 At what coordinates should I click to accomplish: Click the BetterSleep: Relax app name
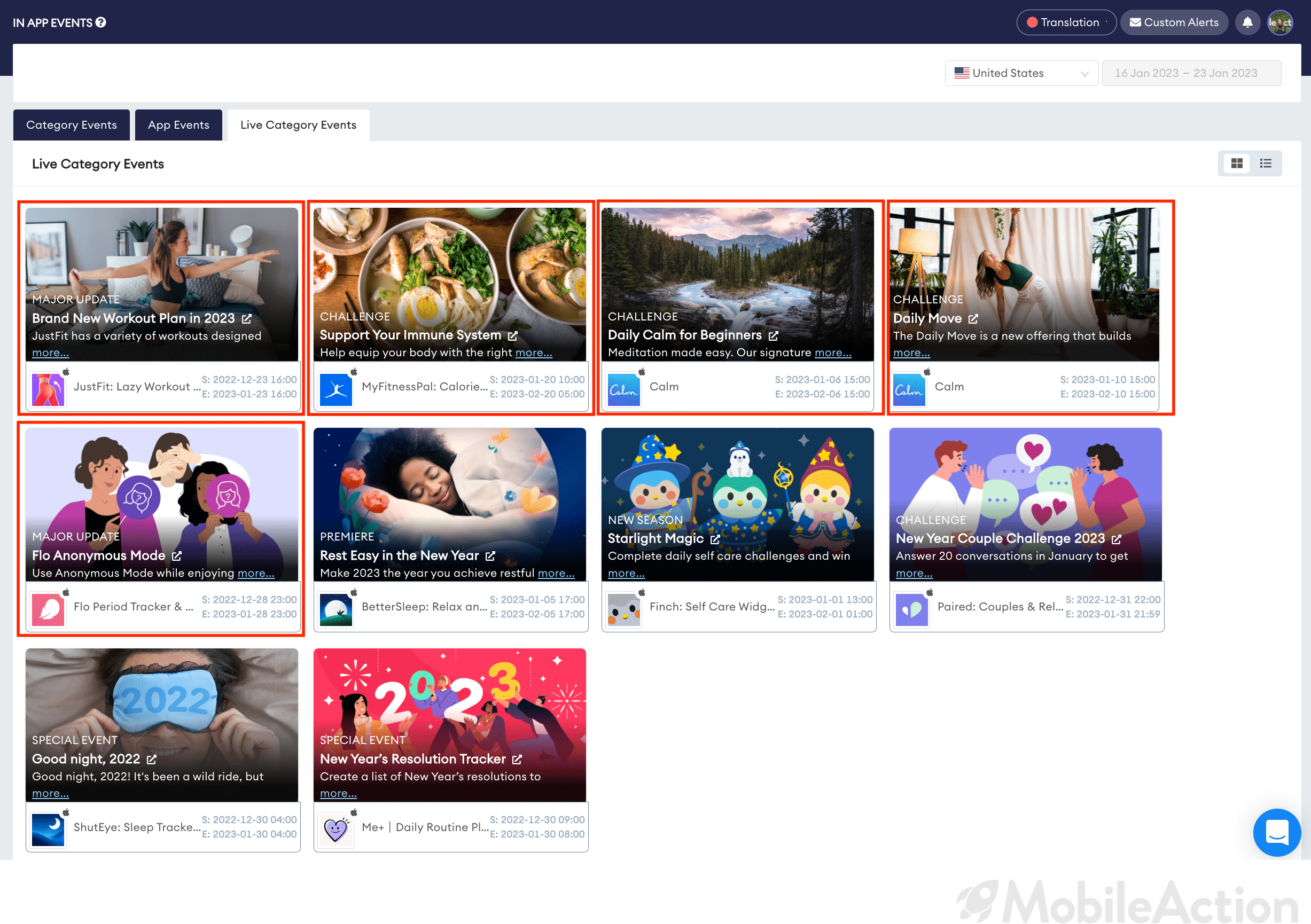[x=424, y=607]
